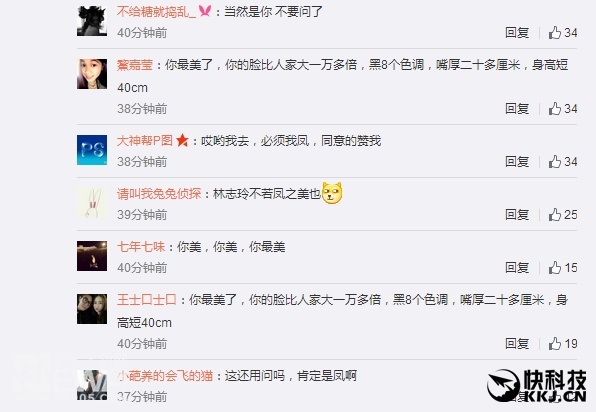The image size is (596, 412).
Task: Click the doge emoji in 请叫我兔兔侦探's comment
Action: pyautogui.click(x=332, y=193)
